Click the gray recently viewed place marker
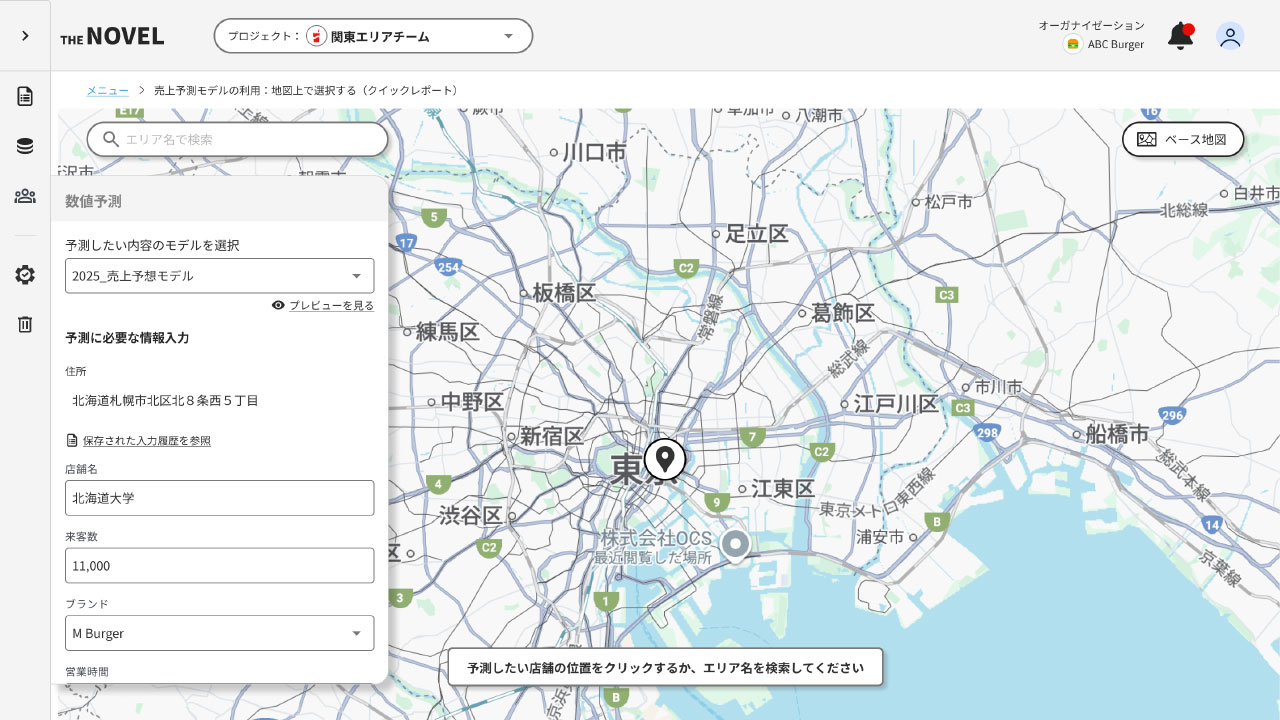 [735, 544]
